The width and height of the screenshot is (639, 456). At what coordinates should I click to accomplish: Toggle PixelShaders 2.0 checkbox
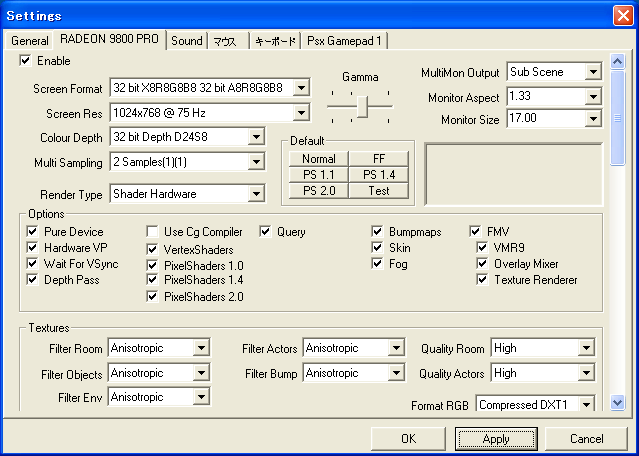click(x=153, y=296)
